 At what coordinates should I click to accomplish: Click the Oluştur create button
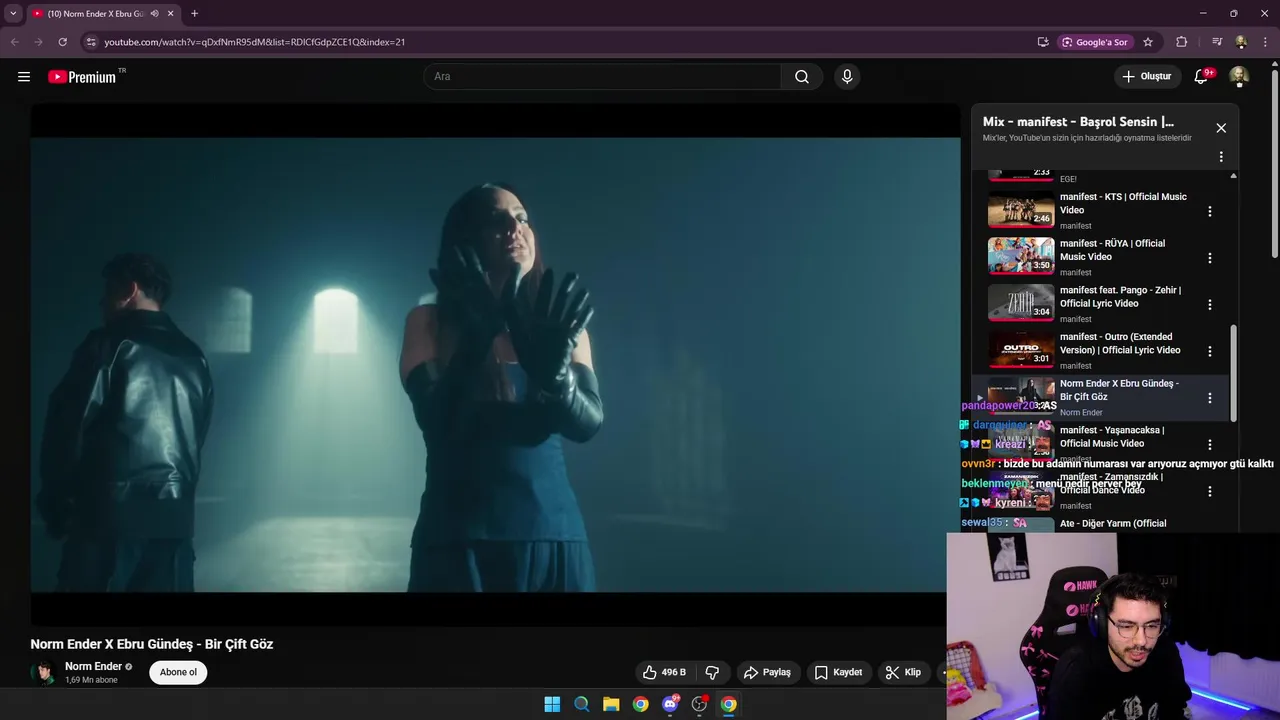tap(1146, 77)
